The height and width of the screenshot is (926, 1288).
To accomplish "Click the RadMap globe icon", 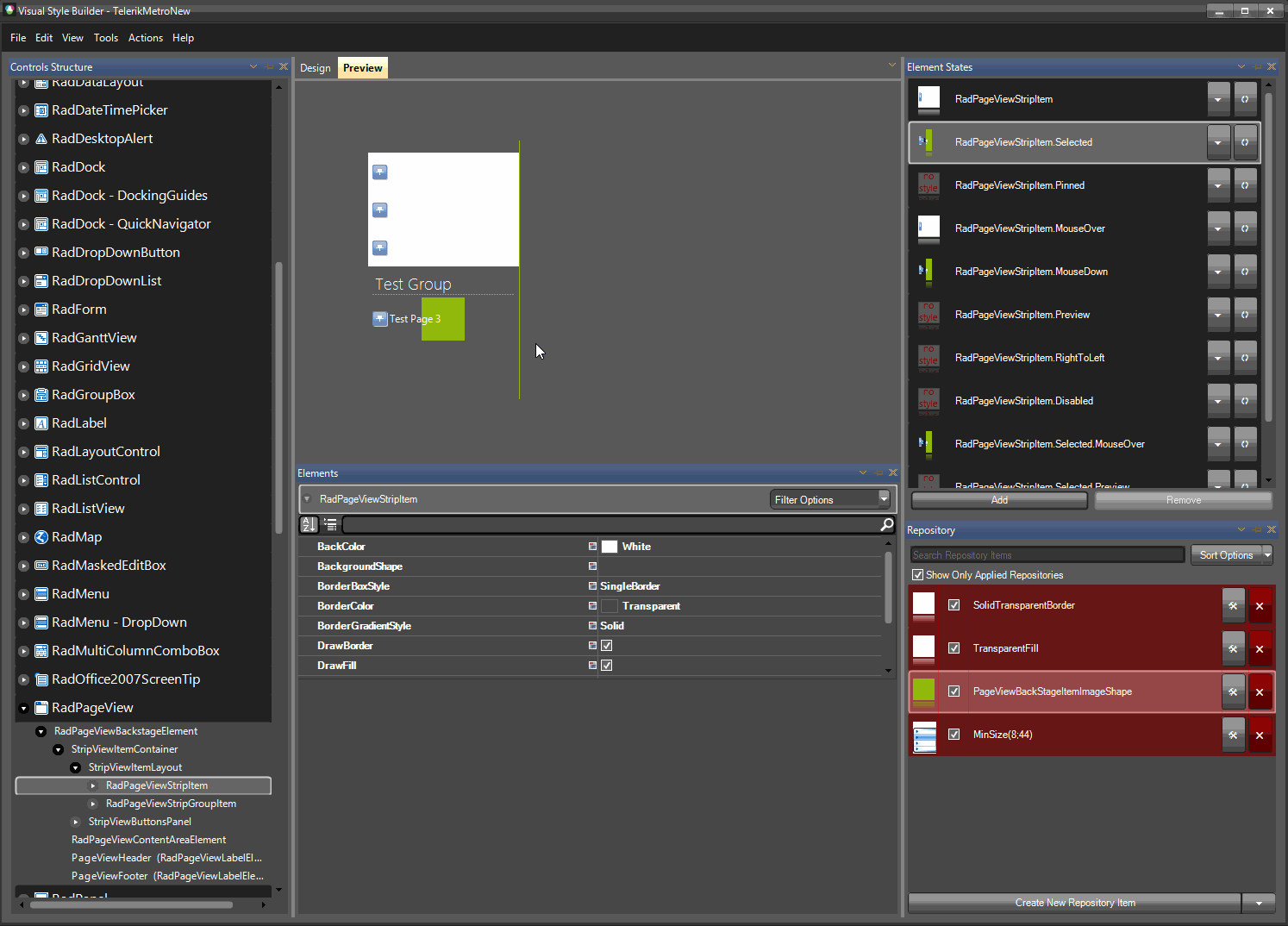I will (x=41, y=537).
